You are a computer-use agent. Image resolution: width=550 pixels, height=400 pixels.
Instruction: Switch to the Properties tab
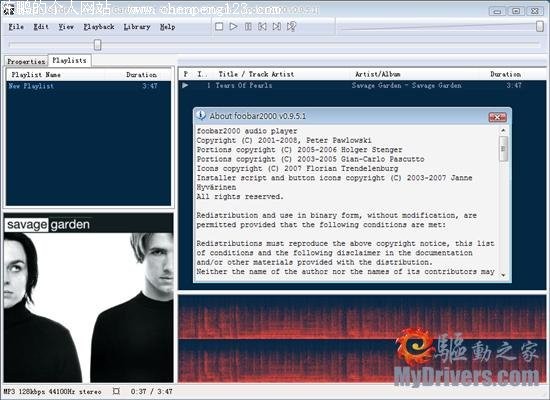coord(26,61)
